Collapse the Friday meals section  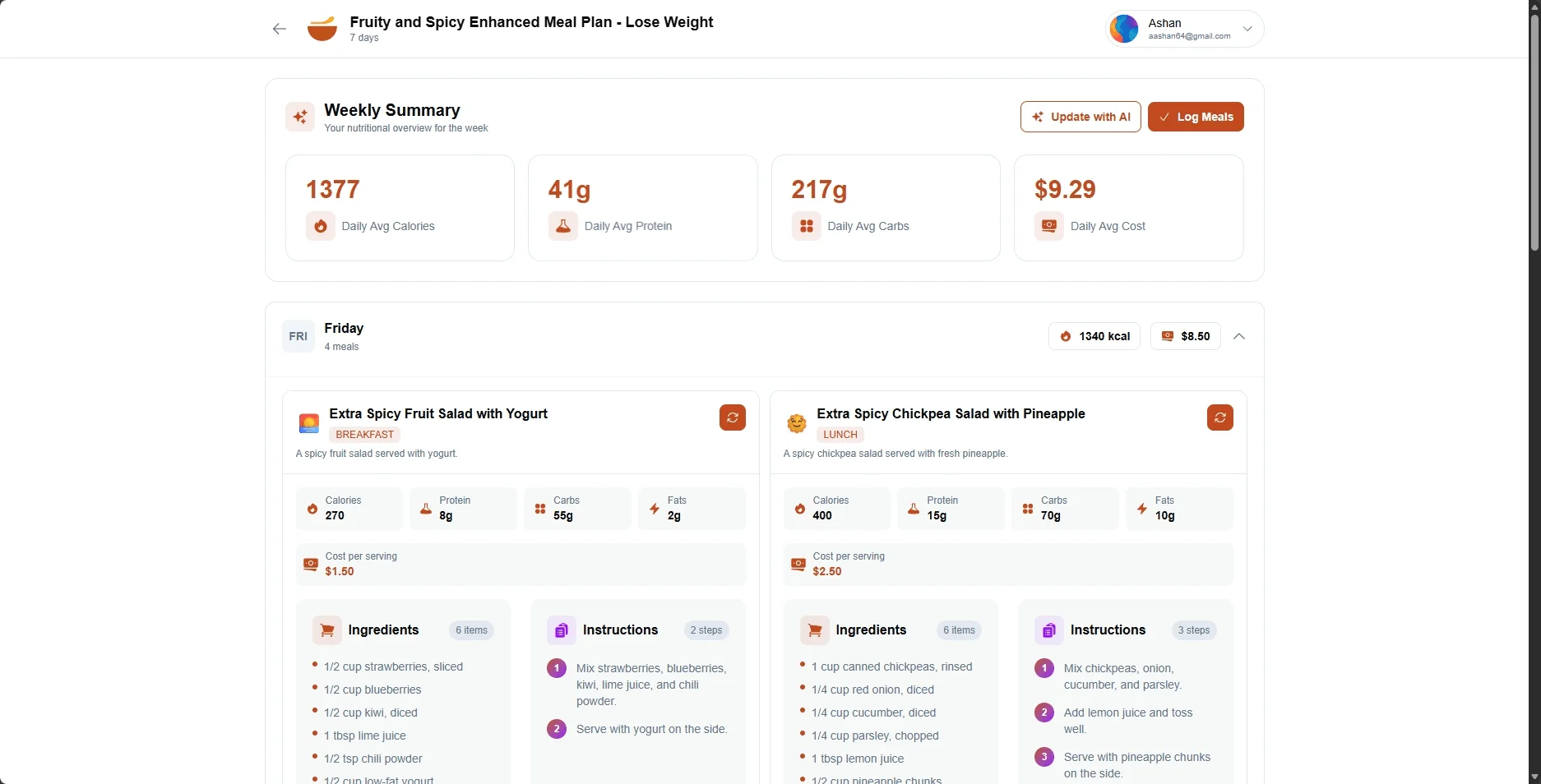pos(1239,336)
